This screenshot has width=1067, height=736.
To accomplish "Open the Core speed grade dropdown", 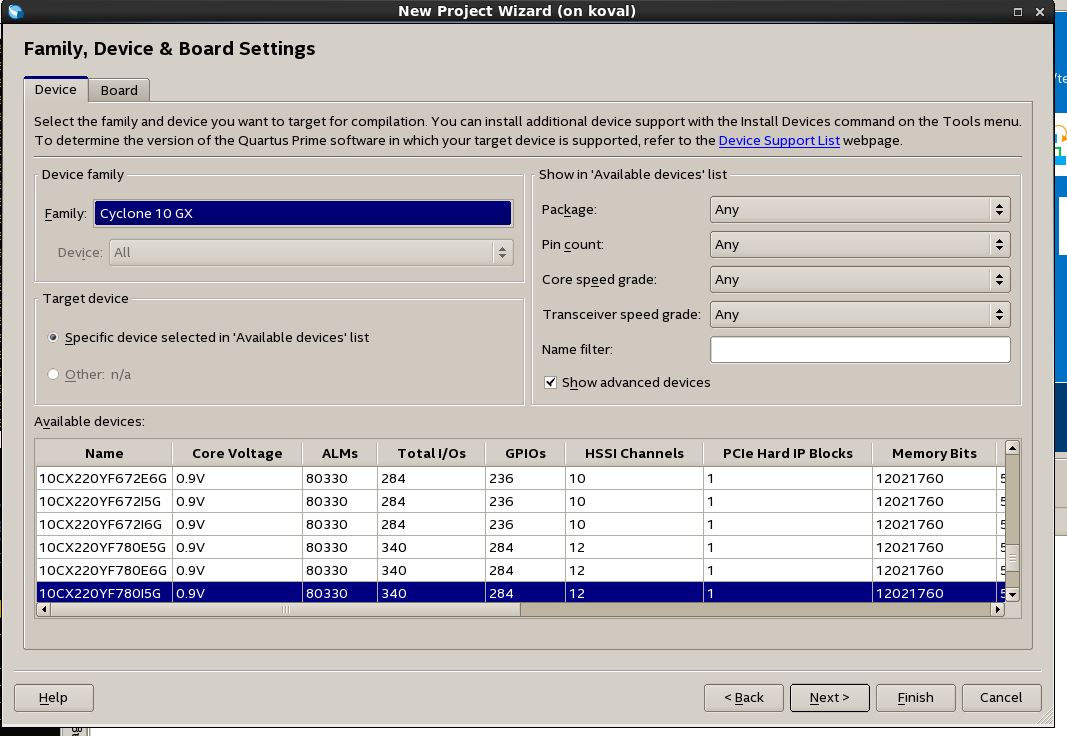I will (860, 280).
